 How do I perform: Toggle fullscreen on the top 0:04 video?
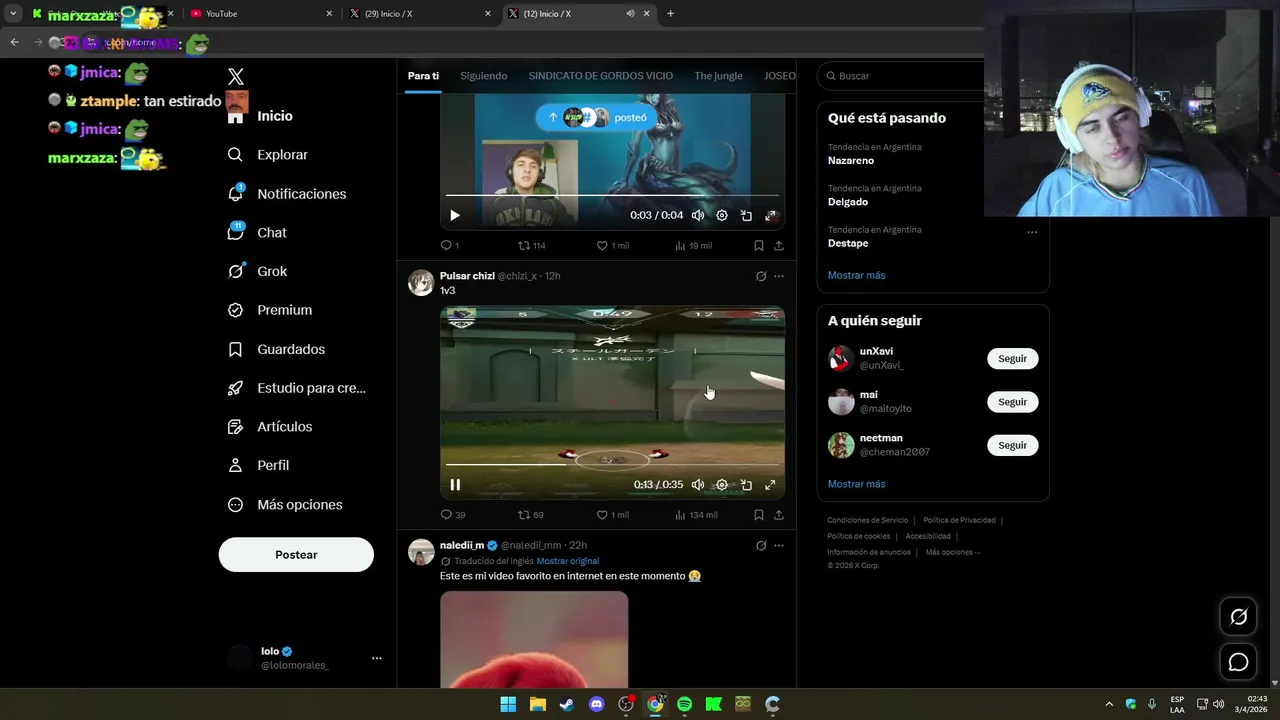770,215
